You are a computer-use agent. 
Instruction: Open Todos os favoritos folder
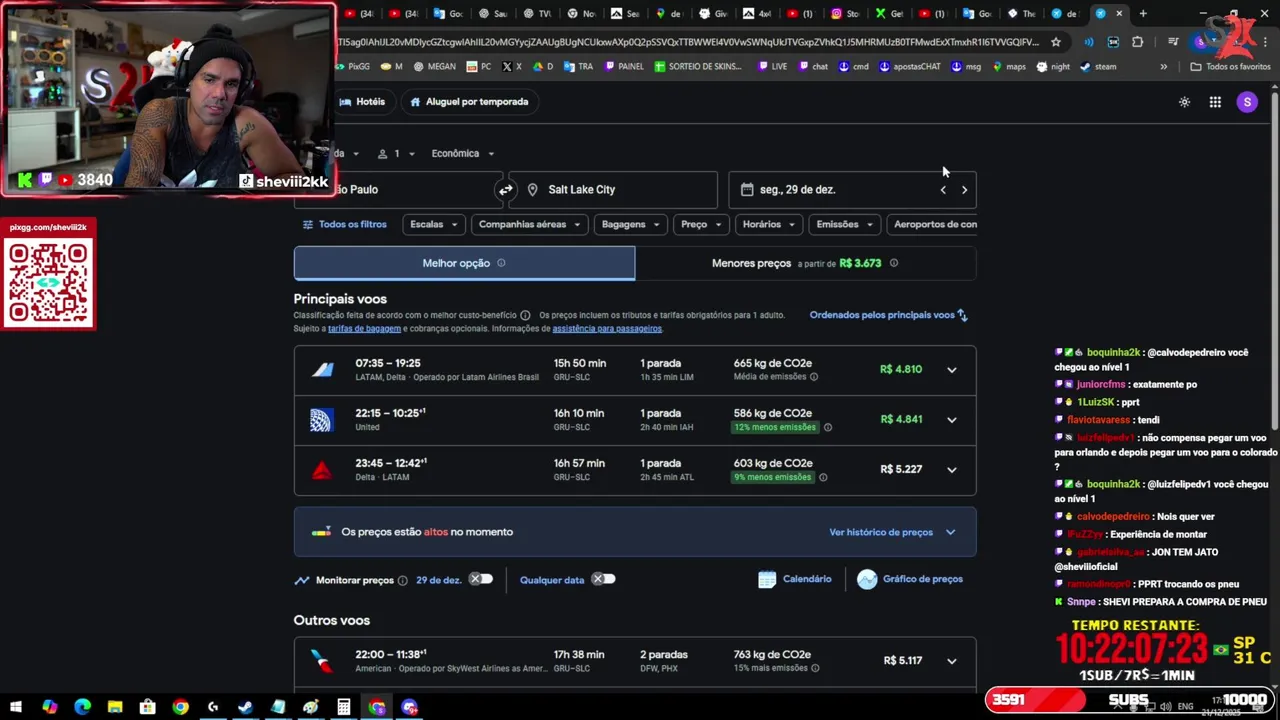[1230, 67]
